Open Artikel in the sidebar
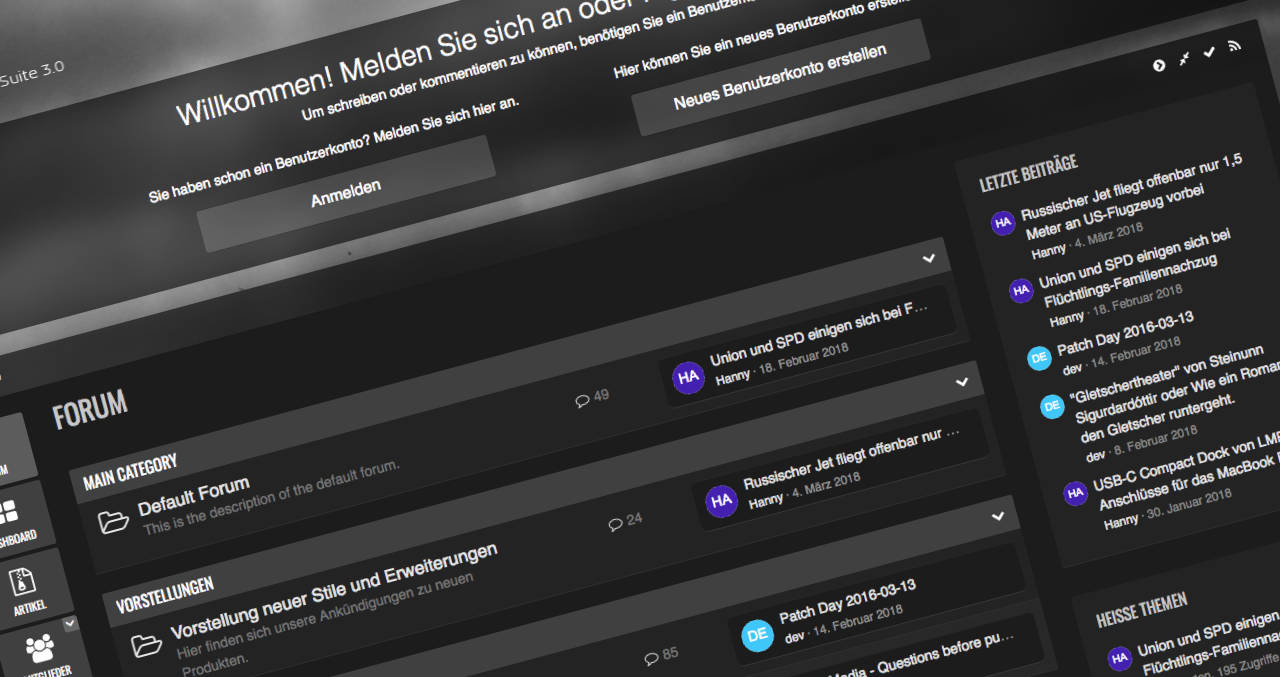Screen dimensions: 1280x677 pos(27,589)
